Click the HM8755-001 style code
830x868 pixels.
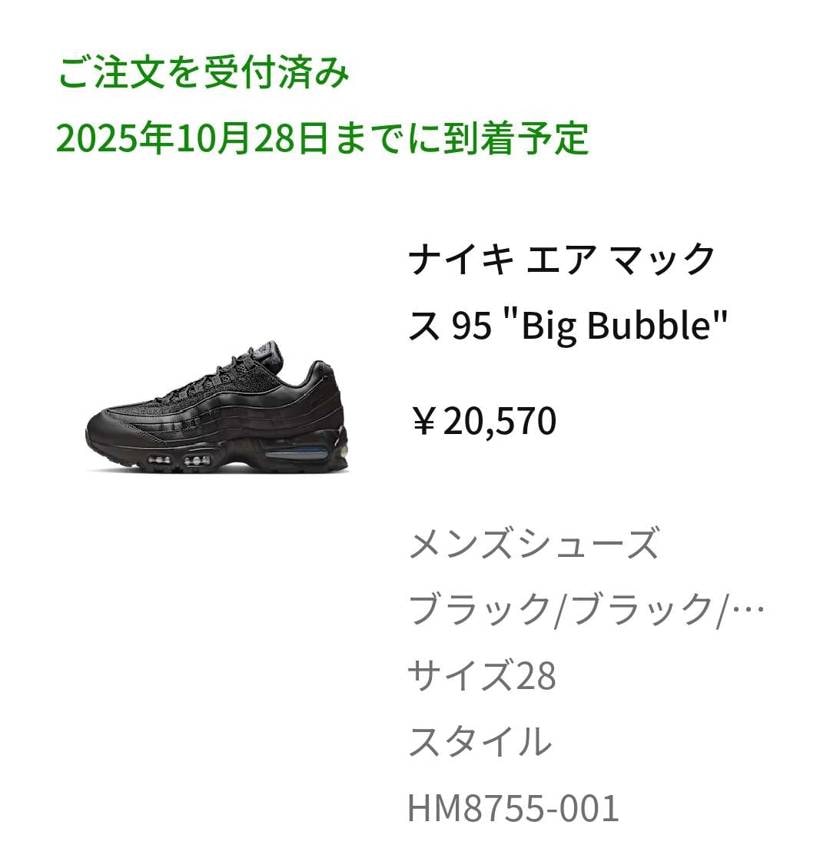[513, 808]
